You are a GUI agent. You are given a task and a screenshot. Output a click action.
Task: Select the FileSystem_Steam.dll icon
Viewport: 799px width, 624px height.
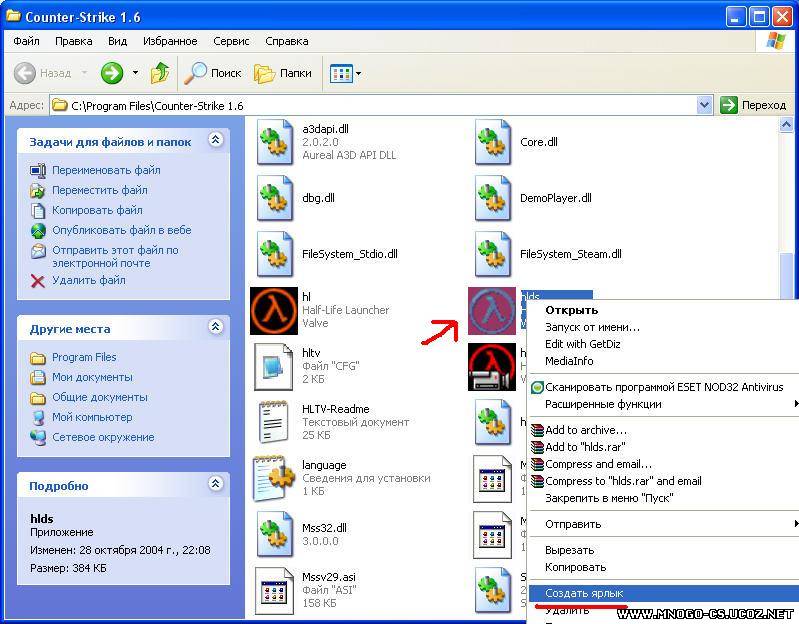493,254
